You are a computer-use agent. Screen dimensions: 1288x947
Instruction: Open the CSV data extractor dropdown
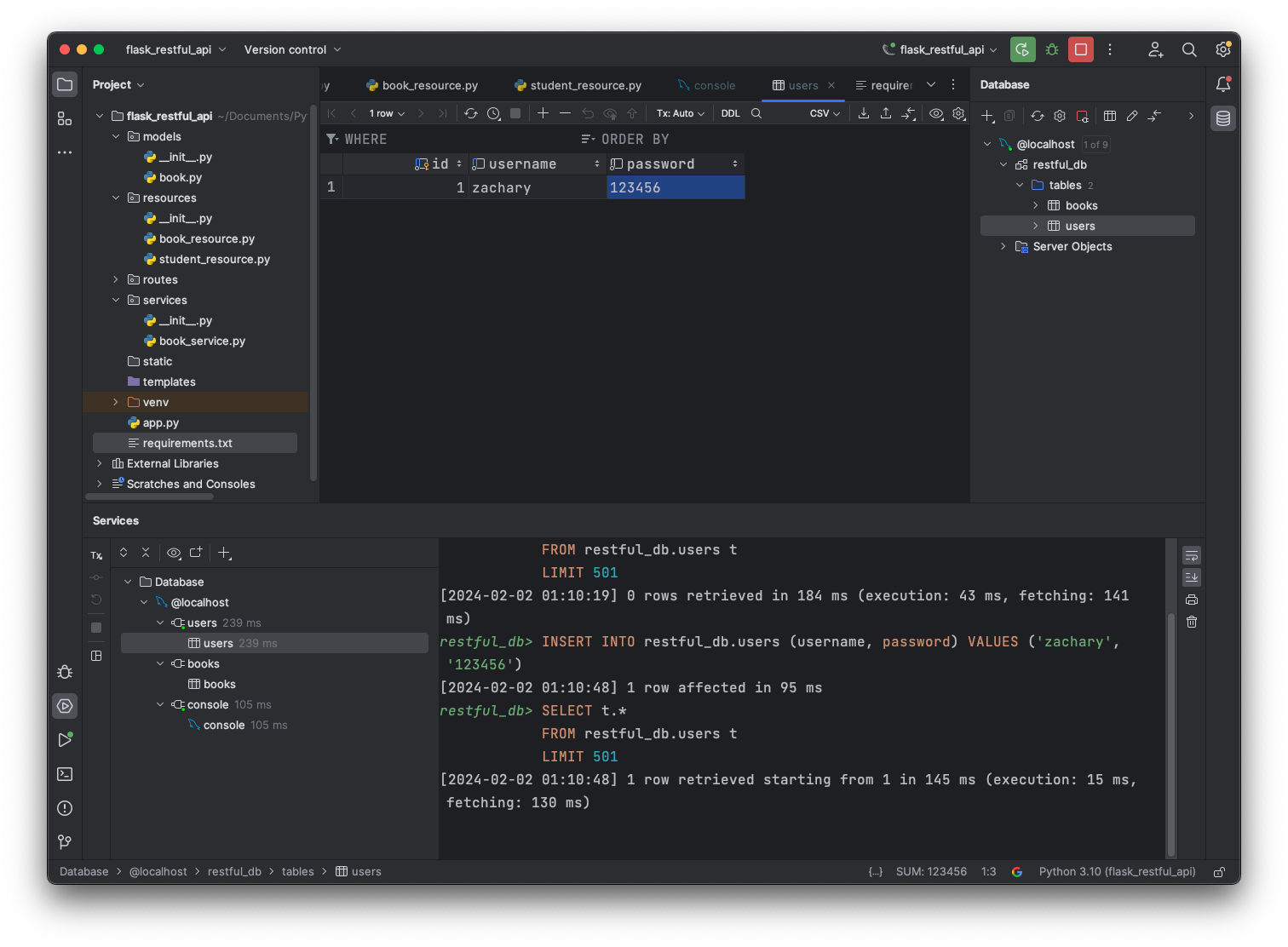[x=825, y=113]
